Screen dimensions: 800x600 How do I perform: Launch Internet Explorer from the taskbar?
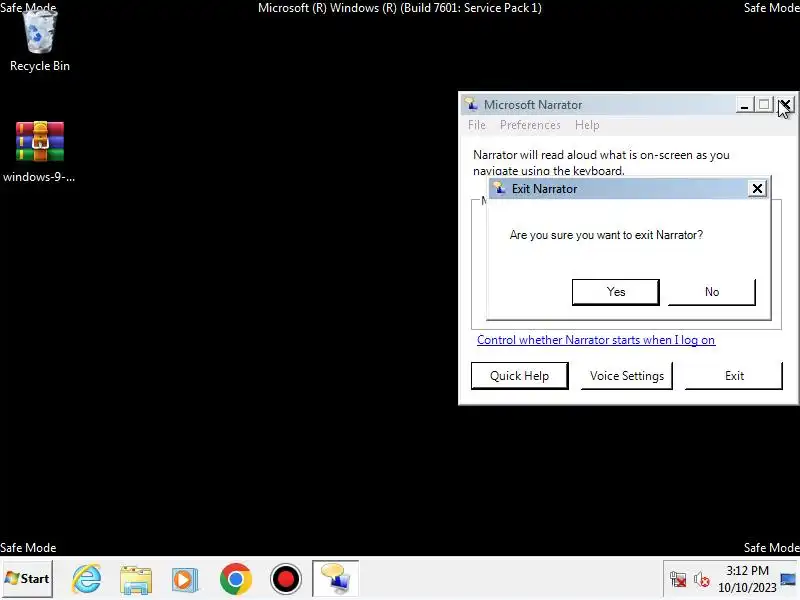(86, 579)
